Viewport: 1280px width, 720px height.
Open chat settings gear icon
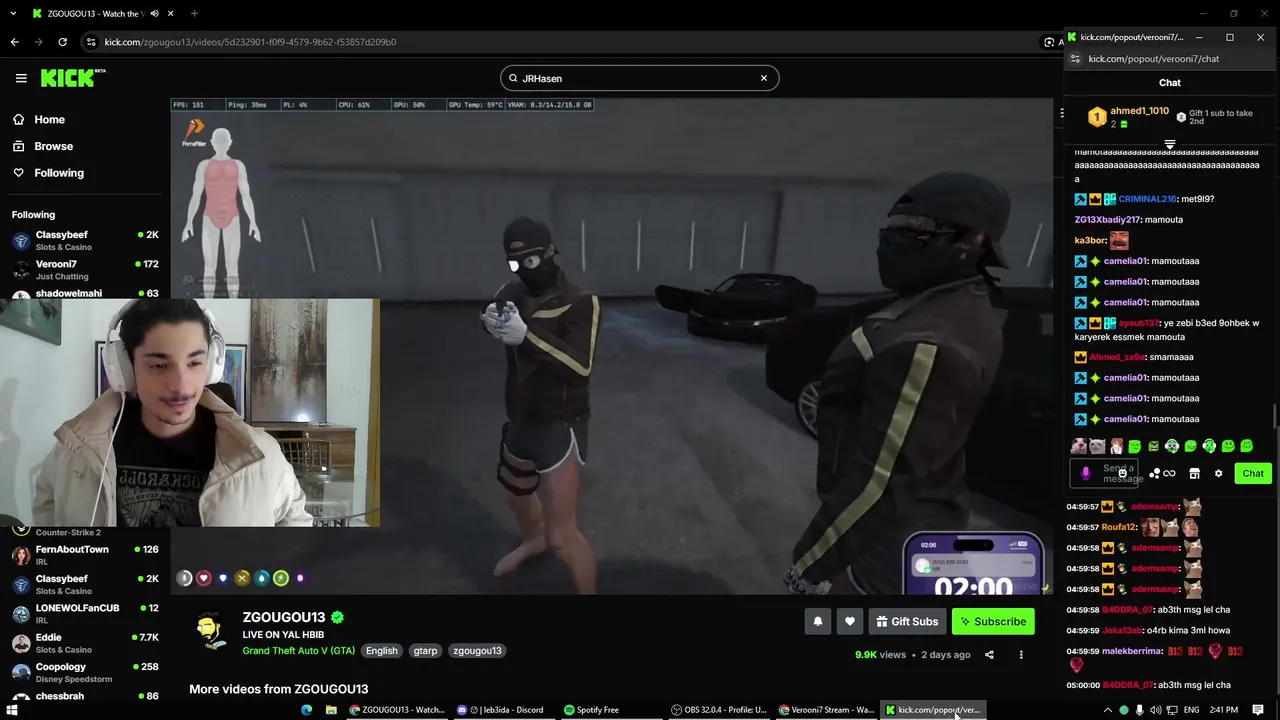tap(1218, 473)
